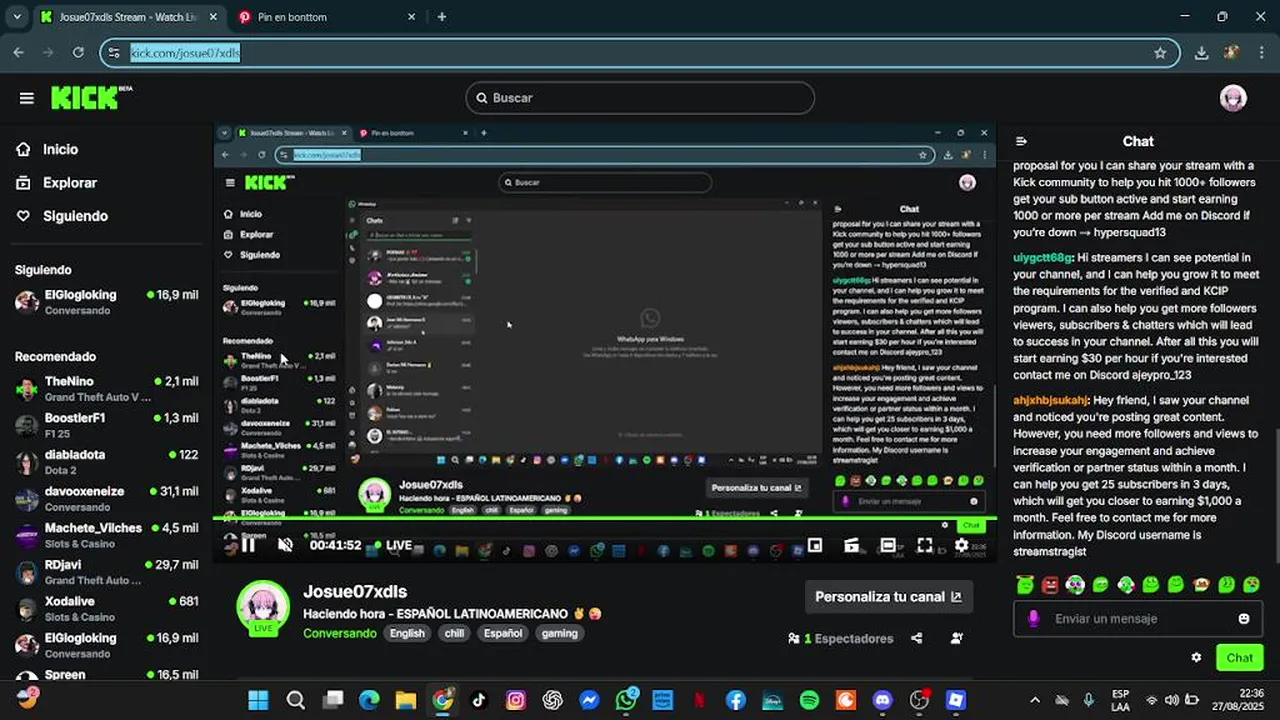This screenshot has height=720, width=1280.
Task: Open the hamburger sidebar menu
Action: click(27, 98)
